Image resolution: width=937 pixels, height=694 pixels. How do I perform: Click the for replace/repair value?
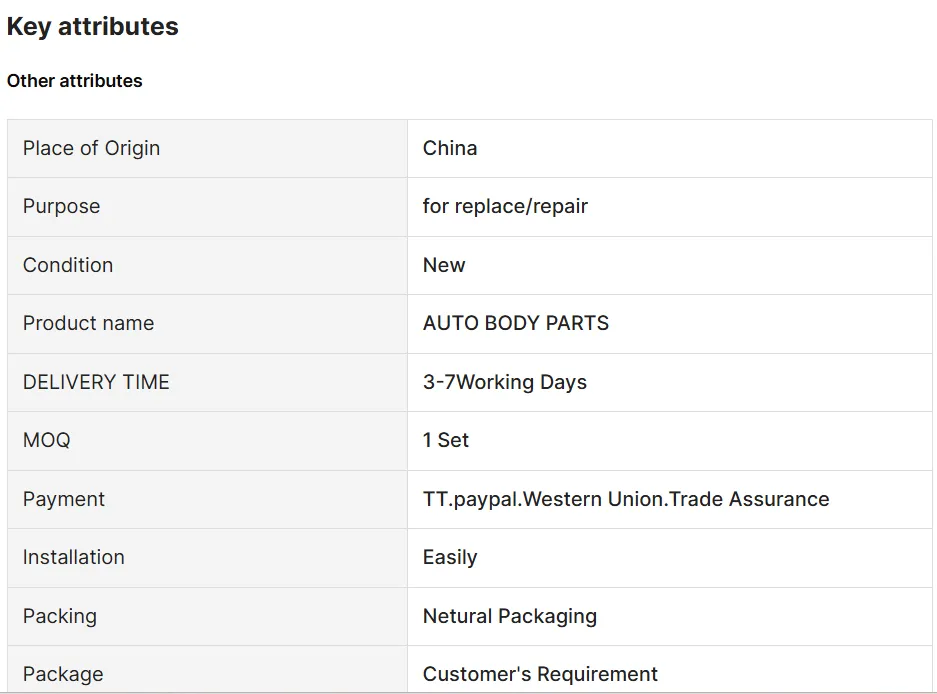point(505,206)
